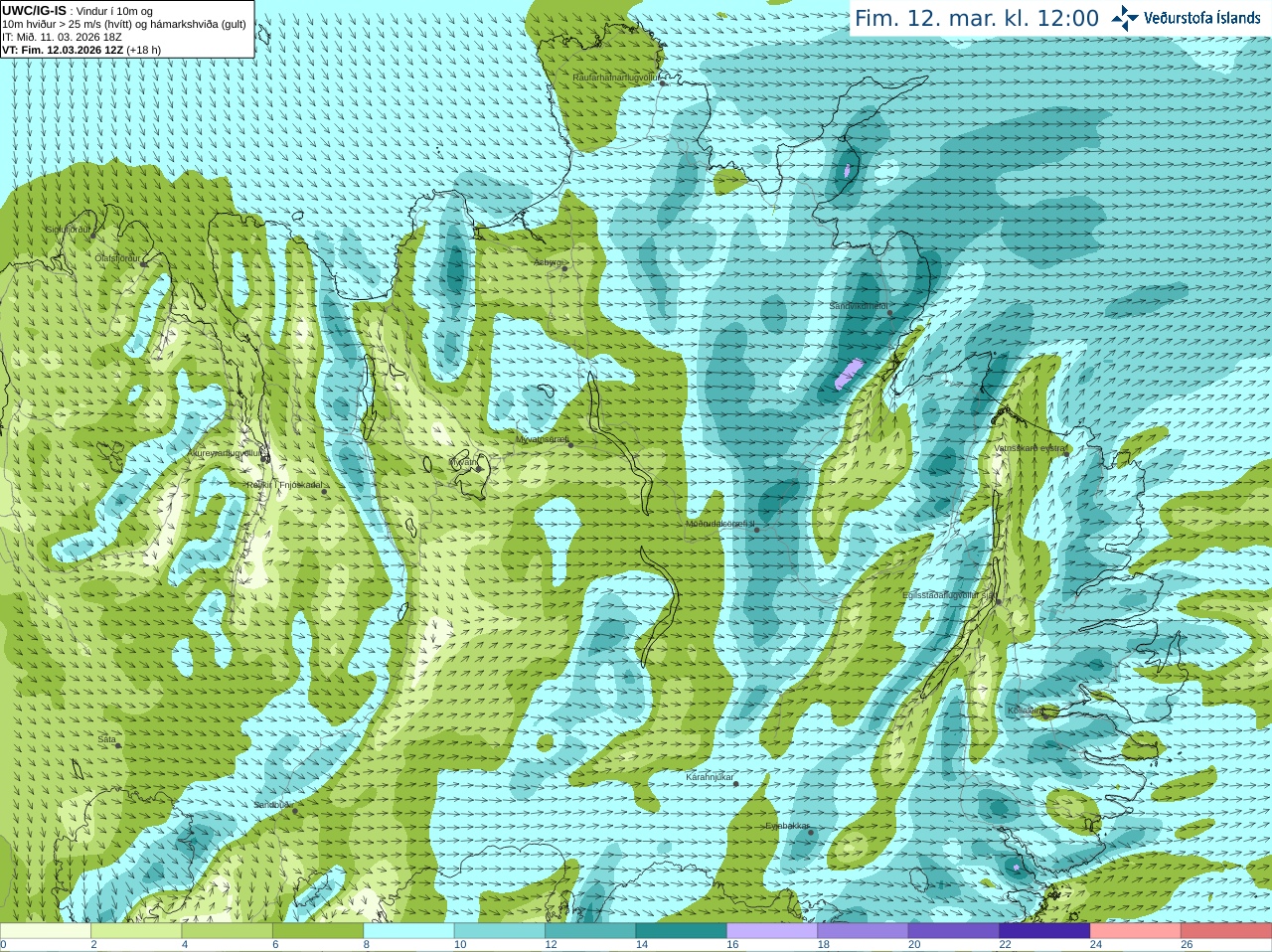Click the green 4–6 m/s legend swatch
Image resolution: width=1272 pixels, height=952 pixels.
click(228, 931)
